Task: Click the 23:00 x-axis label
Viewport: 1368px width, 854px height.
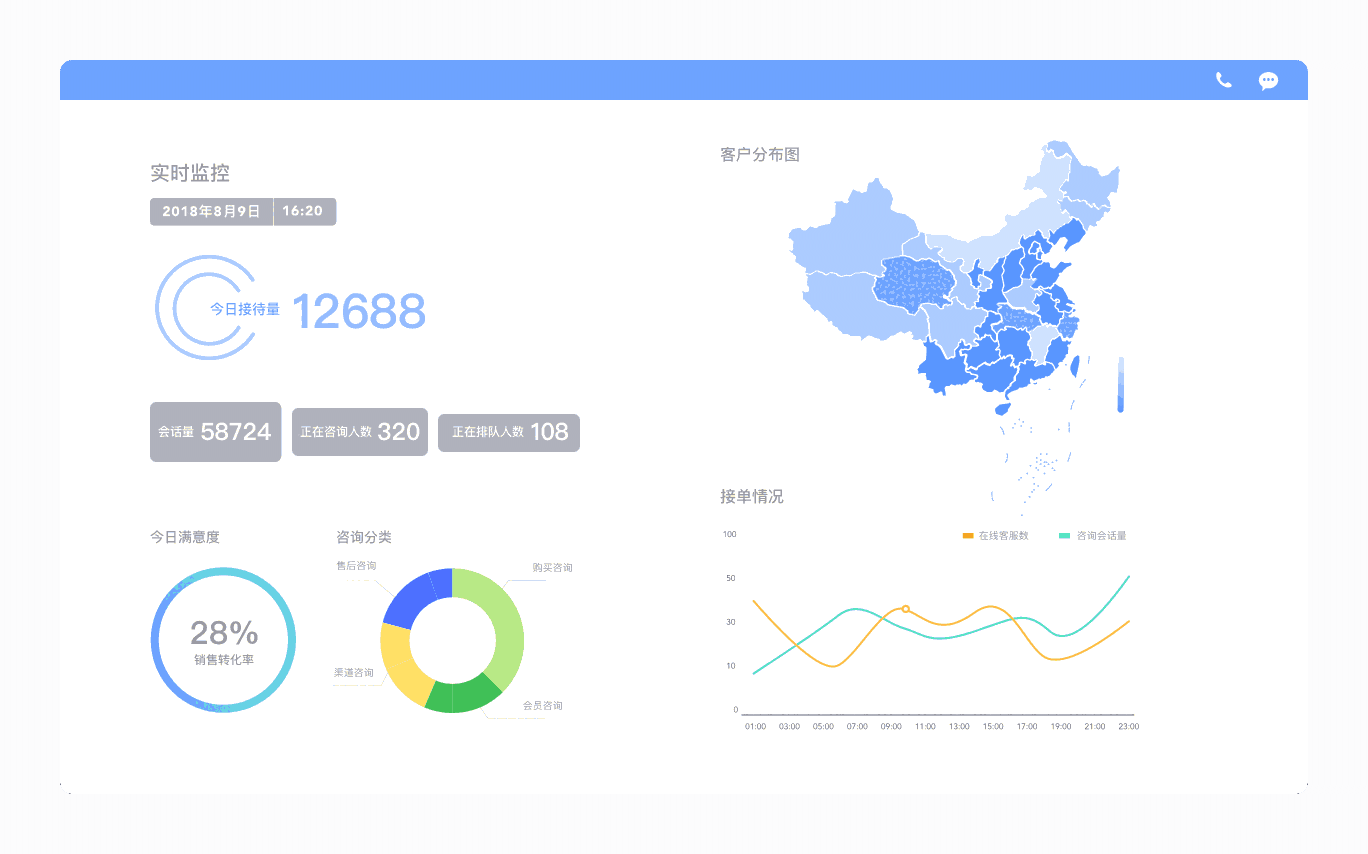Action: click(1129, 727)
